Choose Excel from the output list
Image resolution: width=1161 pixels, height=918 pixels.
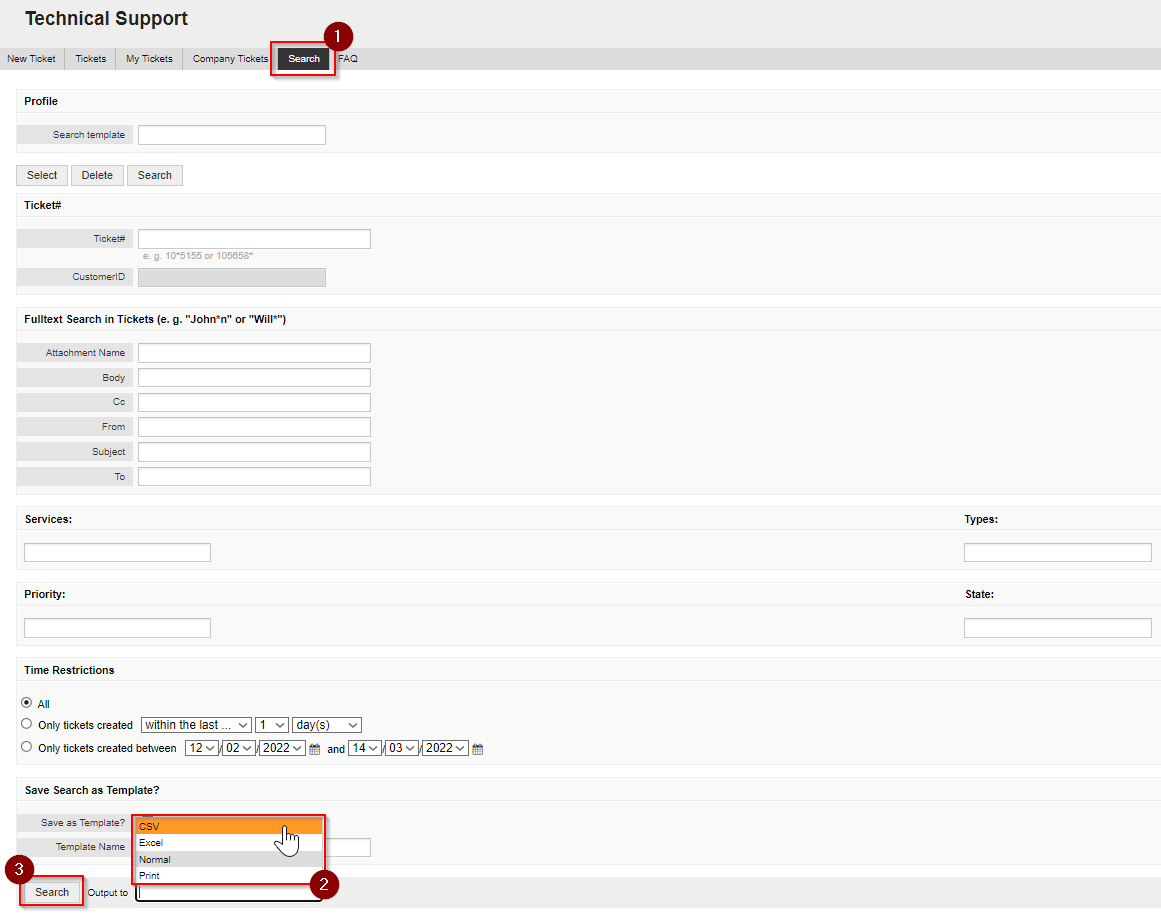pos(228,843)
